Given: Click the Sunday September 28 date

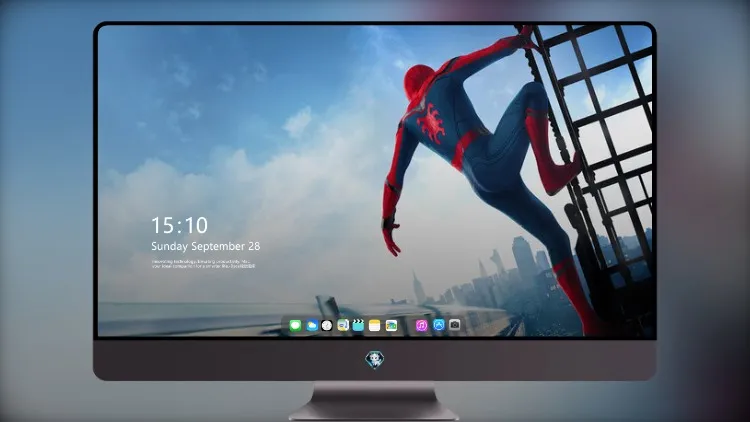Looking at the screenshot, I should tap(206, 246).
